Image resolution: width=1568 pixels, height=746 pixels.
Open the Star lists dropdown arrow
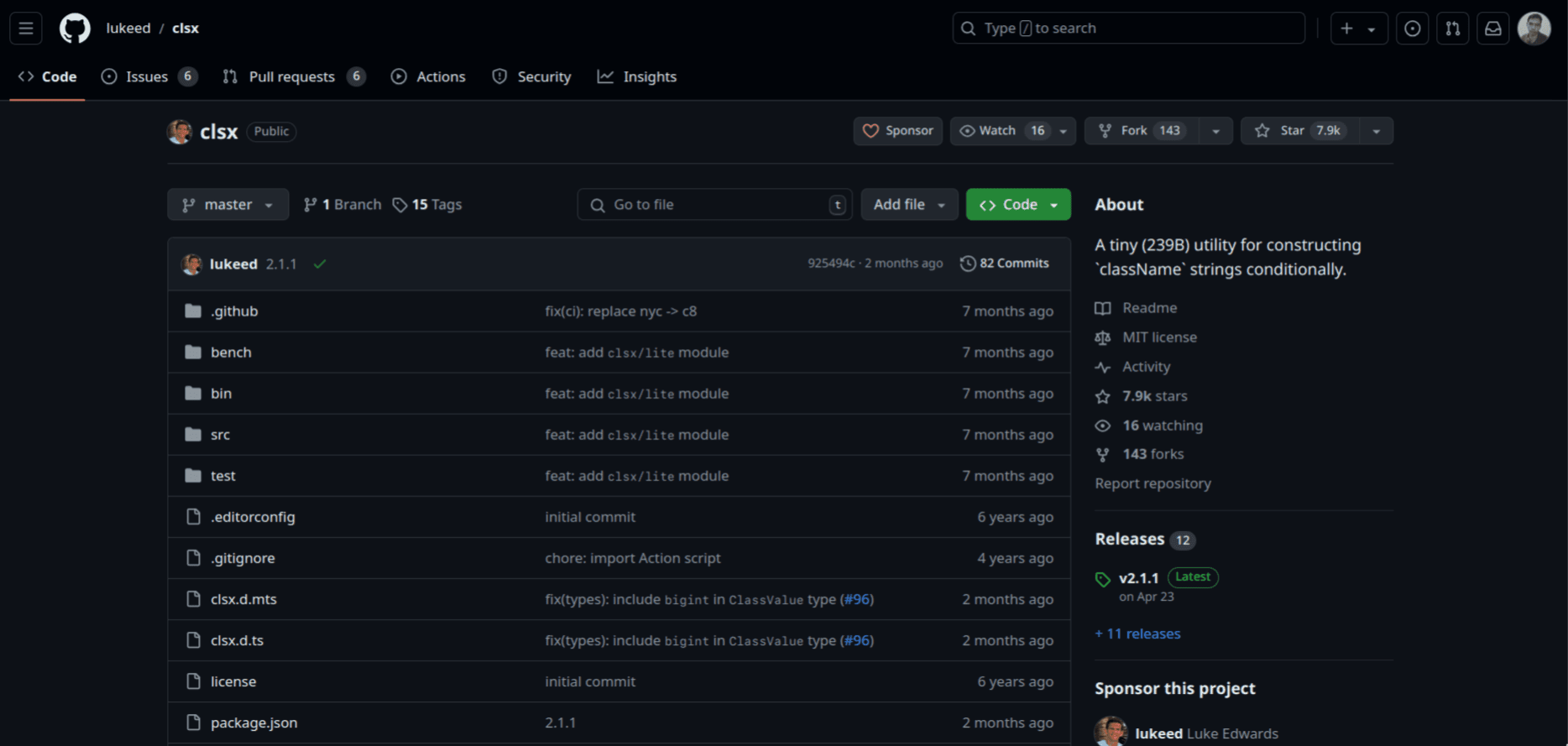(x=1377, y=131)
